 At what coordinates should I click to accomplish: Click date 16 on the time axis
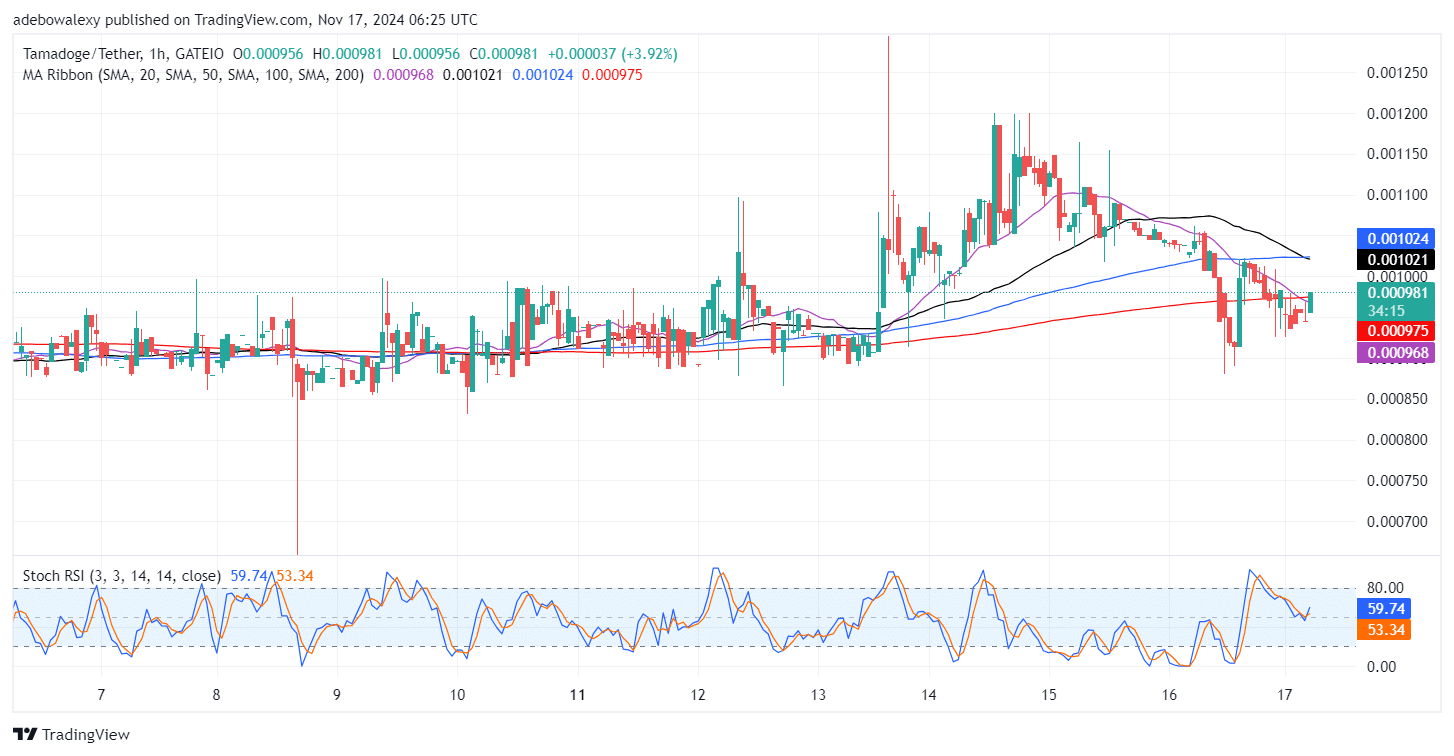coord(1169,694)
